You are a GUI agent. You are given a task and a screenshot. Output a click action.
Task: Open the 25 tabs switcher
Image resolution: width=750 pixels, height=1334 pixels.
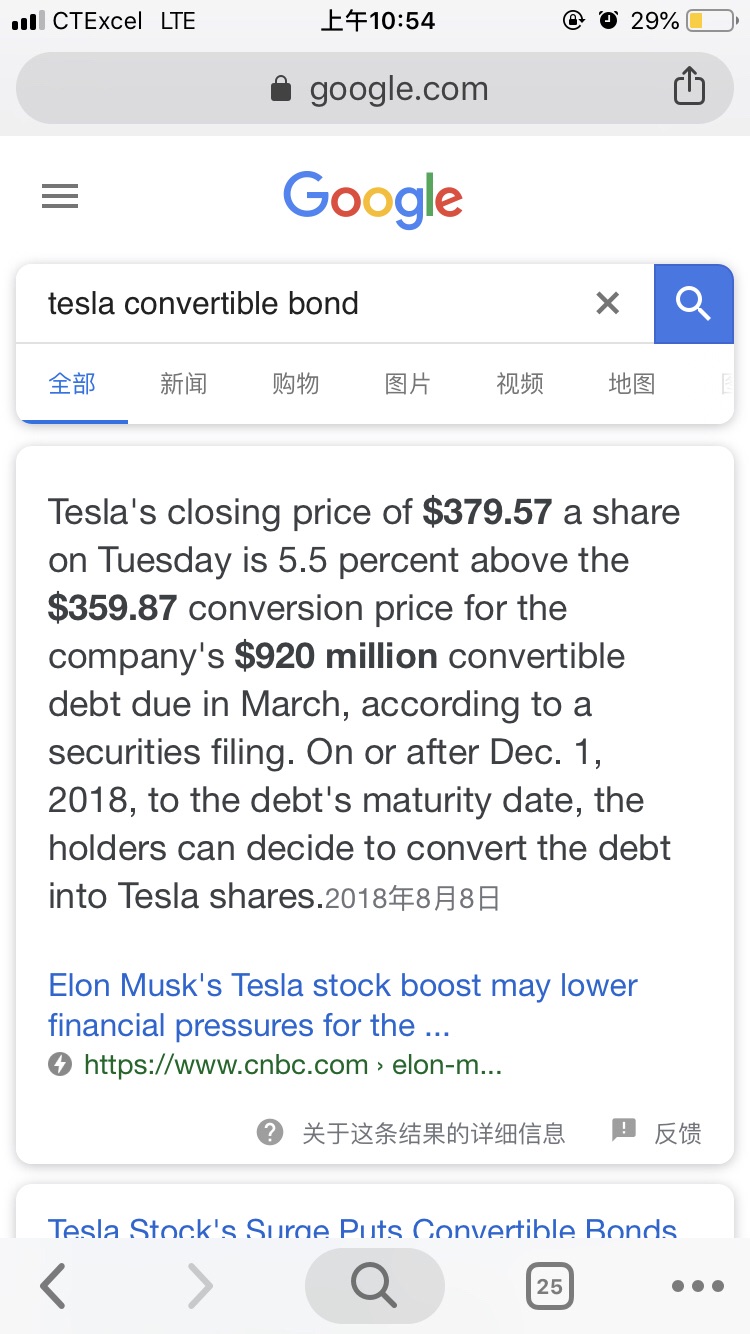coord(549,1286)
